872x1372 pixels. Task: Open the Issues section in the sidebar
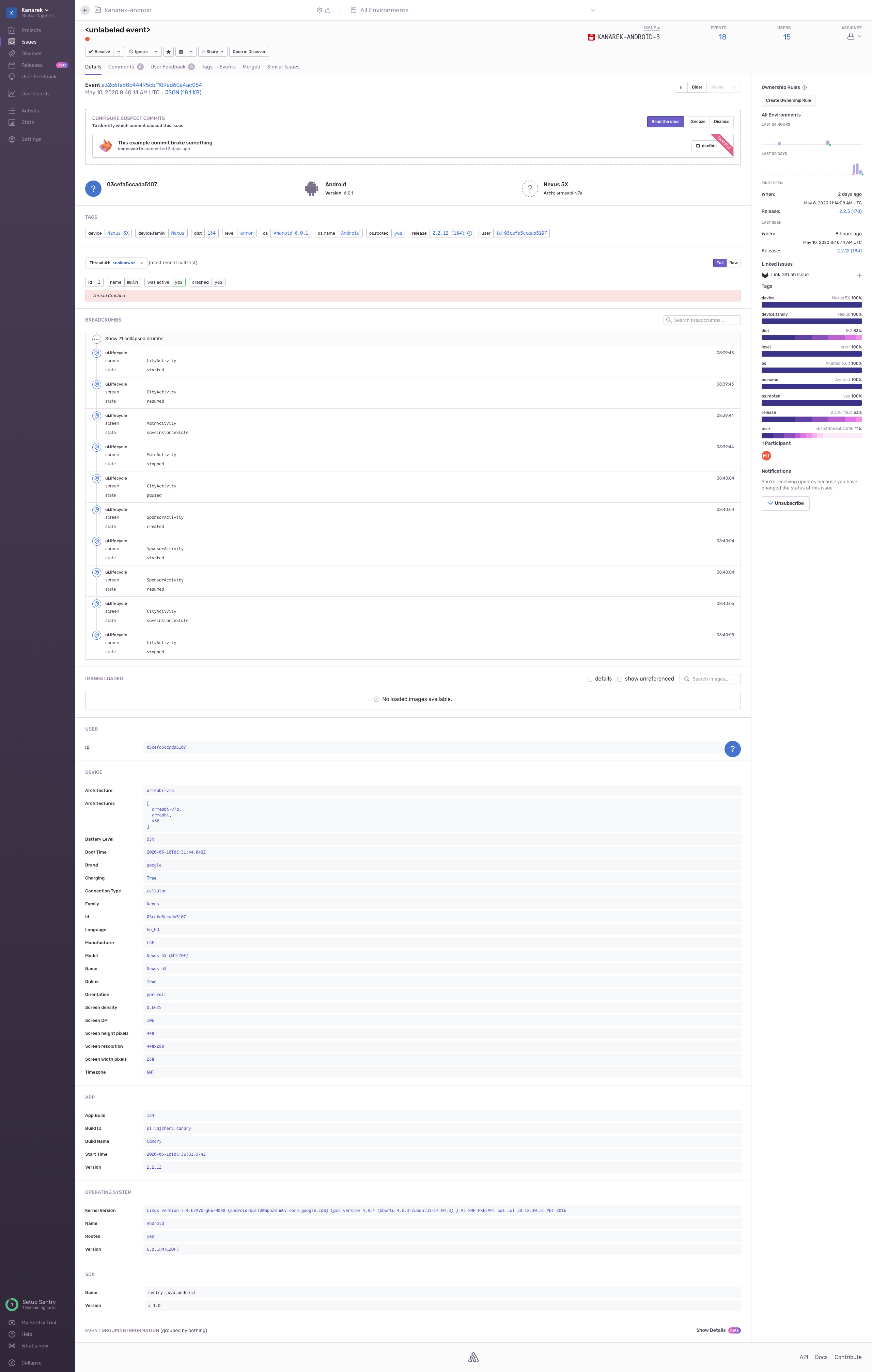pyautogui.click(x=29, y=41)
